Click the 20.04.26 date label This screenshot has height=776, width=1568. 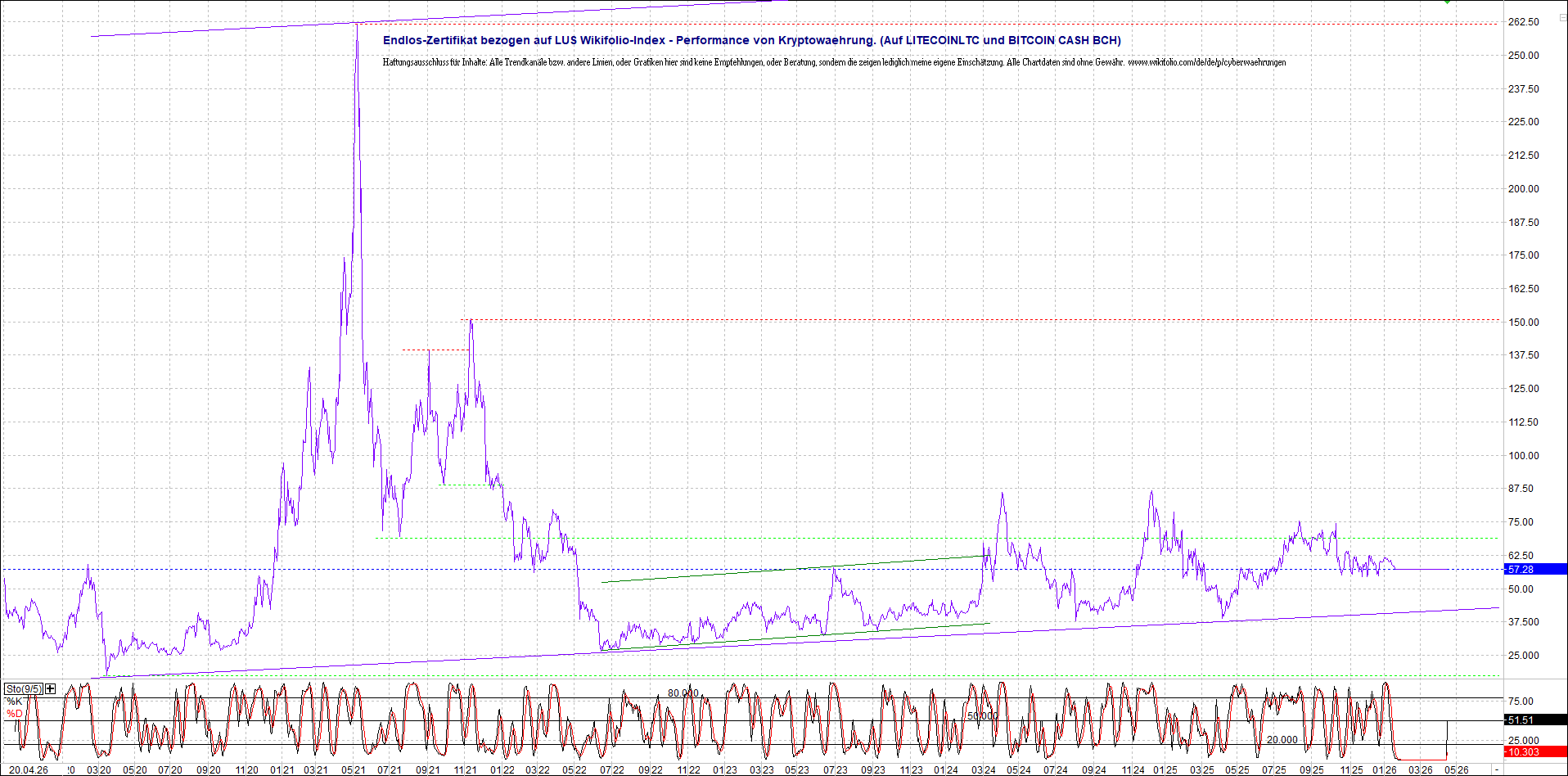click(x=28, y=769)
